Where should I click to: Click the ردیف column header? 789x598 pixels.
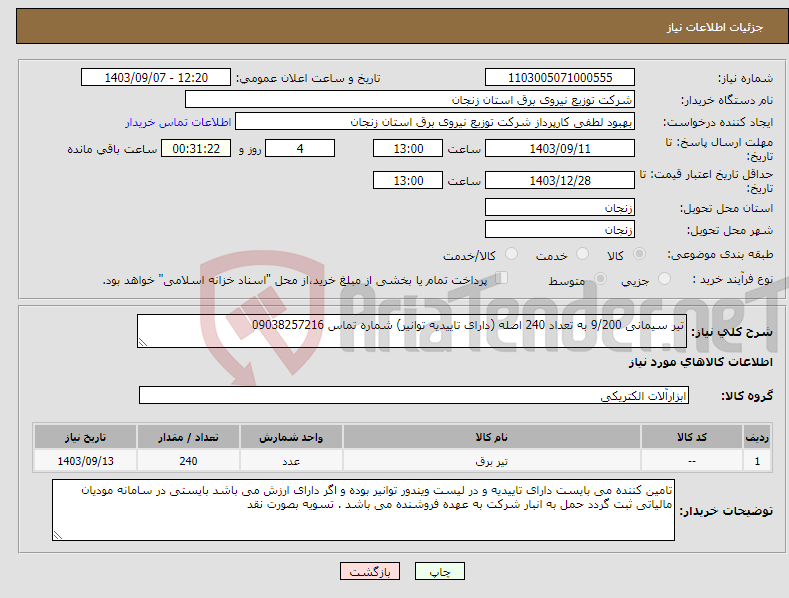(757, 437)
